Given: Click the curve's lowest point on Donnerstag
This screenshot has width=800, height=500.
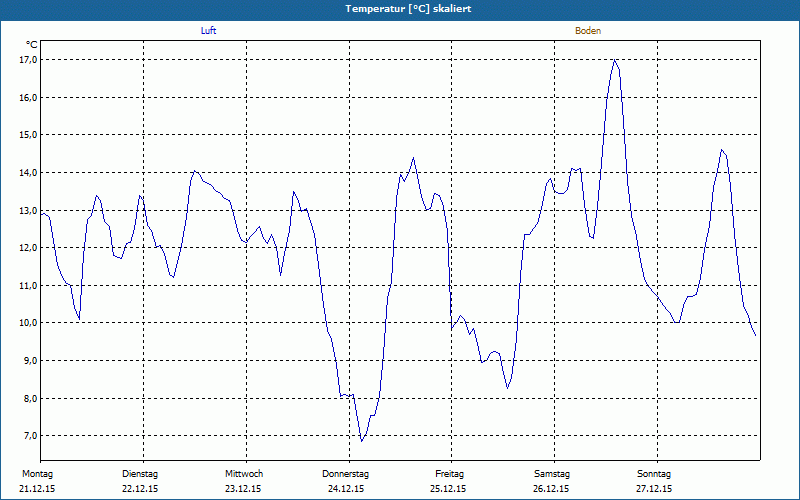Looking at the screenshot, I should [362, 441].
